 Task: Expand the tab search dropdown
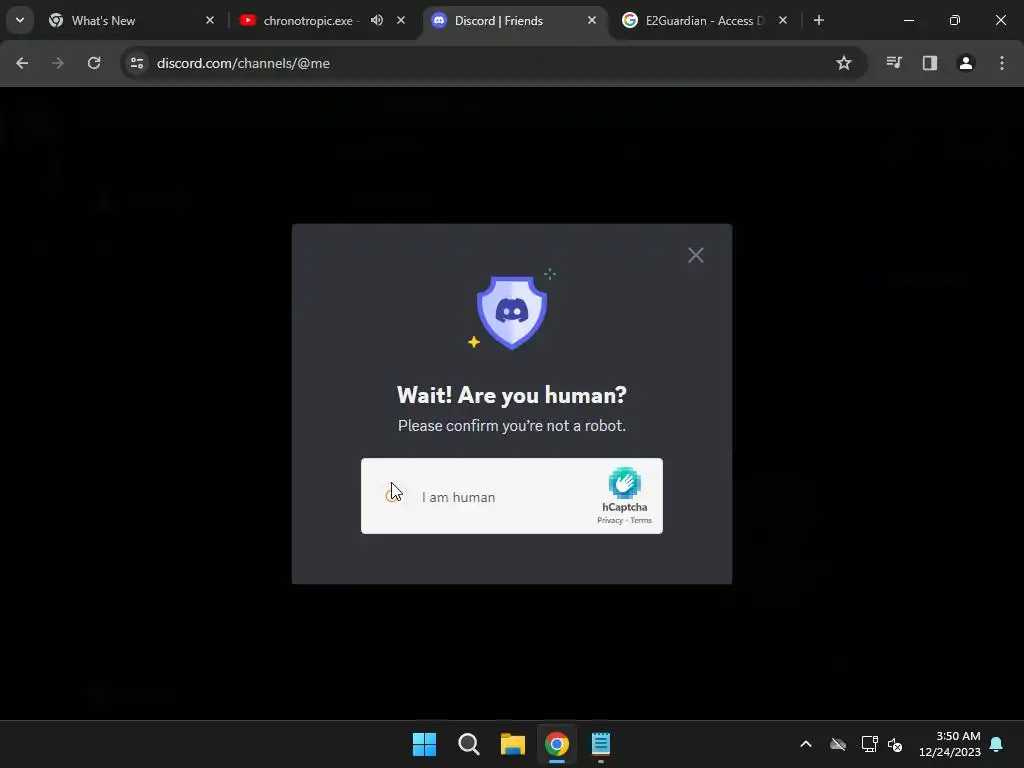pos(20,20)
